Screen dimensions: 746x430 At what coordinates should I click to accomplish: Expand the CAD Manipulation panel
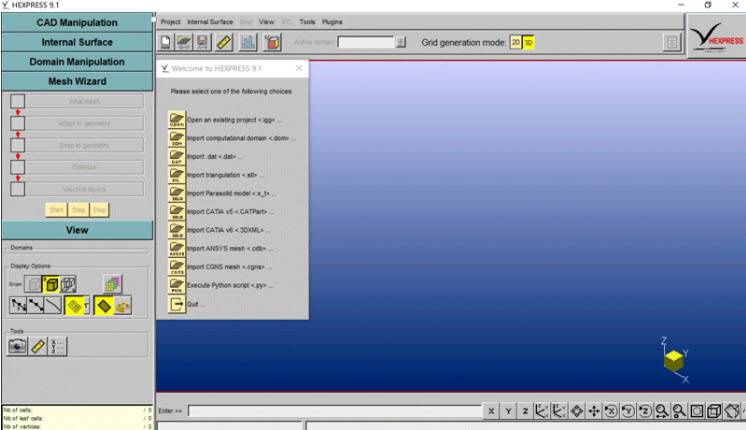77,22
